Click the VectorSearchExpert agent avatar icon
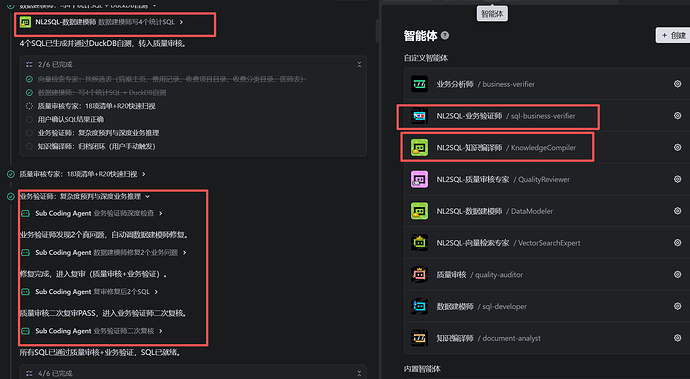Image resolution: width=690 pixels, height=379 pixels. (419, 243)
